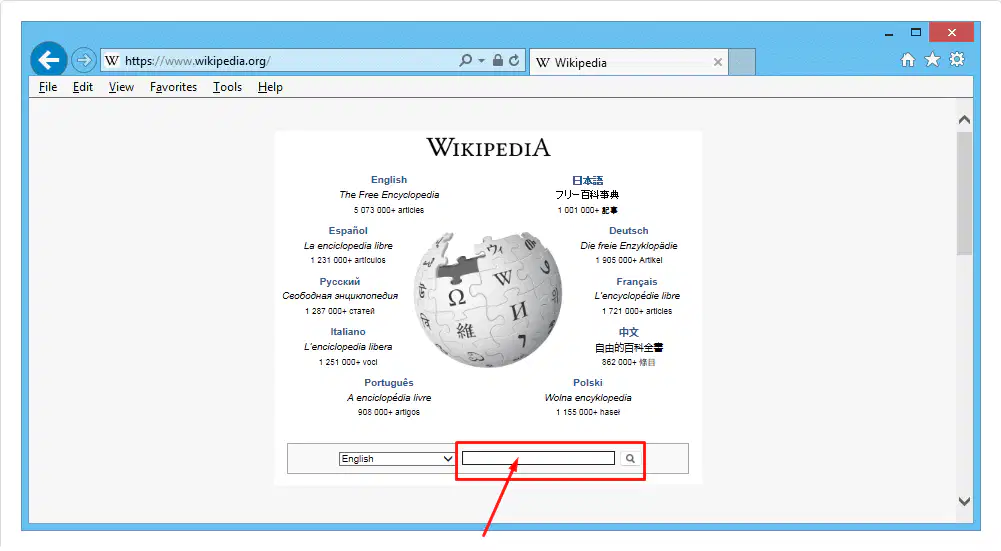Click the Wikipedia search text field
The image size is (1001, 551).
(538, 458)
